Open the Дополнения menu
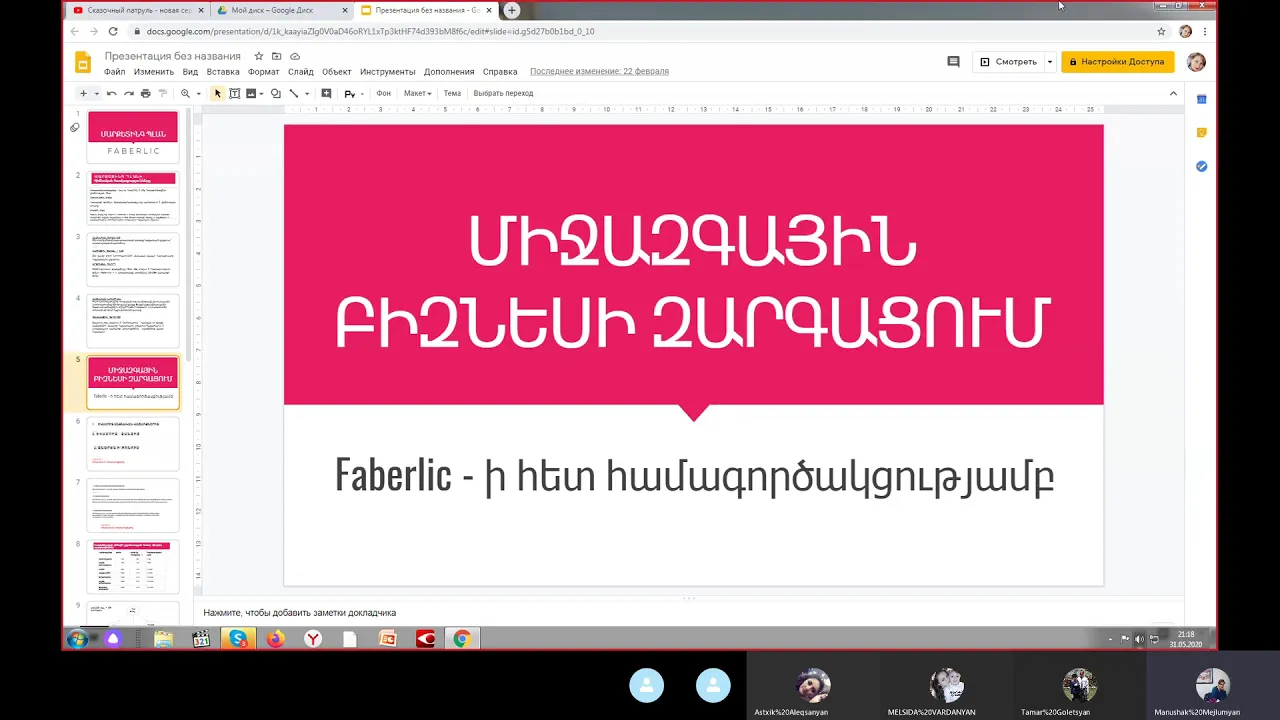The width and height of the screenshot is (1280, 720). (449, 72)
